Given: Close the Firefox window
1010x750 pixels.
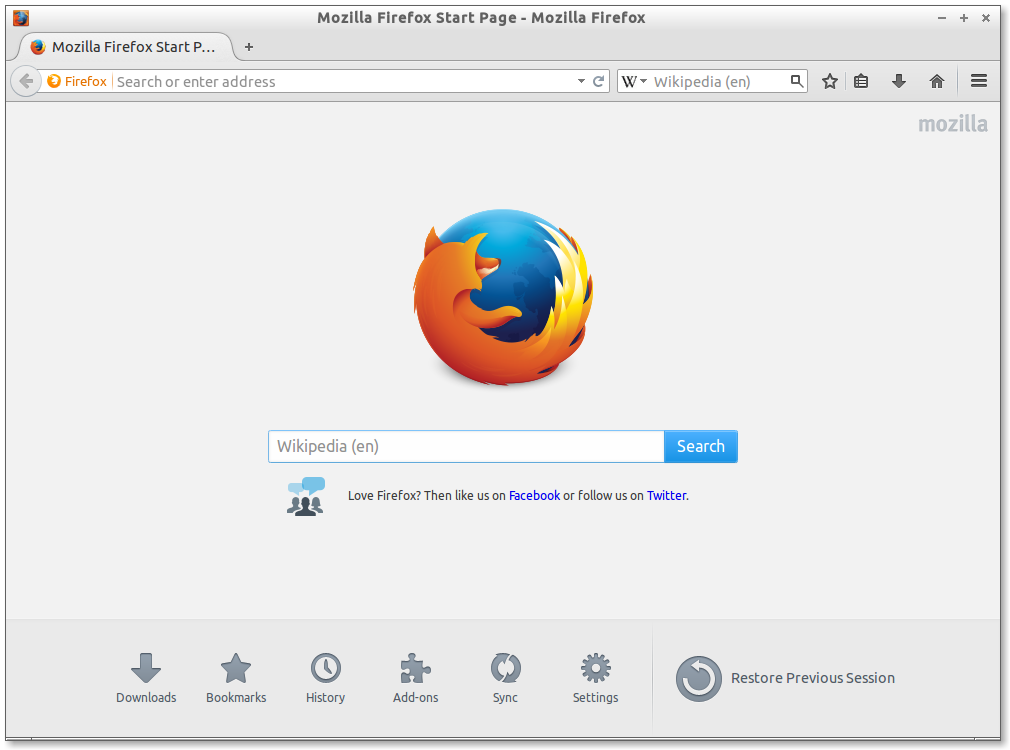Looking at the screenshot, I should 986,18.
